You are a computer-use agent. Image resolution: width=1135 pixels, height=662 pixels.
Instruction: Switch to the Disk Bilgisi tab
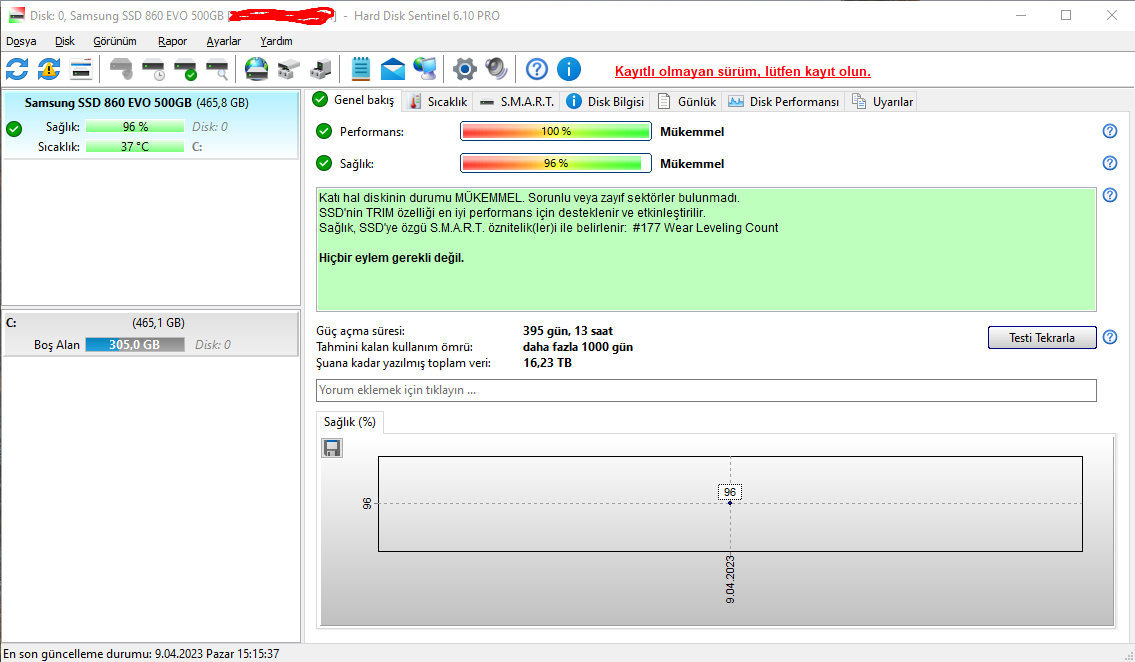[605, 102]
